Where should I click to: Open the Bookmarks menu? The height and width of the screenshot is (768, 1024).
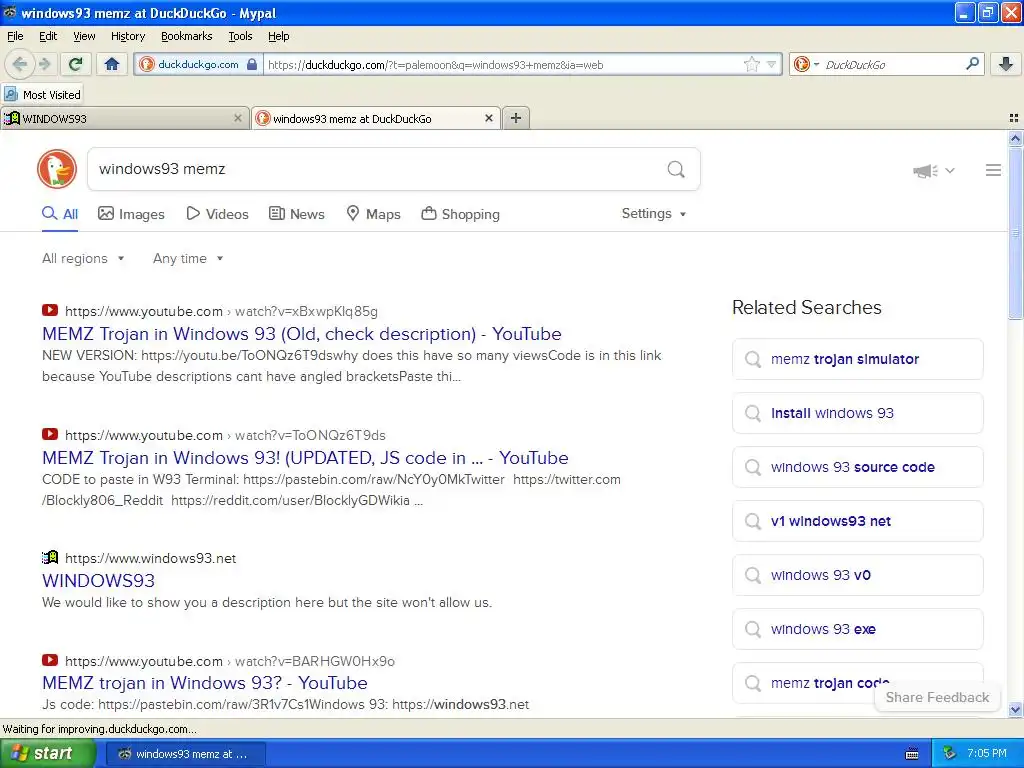pos(186,36)
